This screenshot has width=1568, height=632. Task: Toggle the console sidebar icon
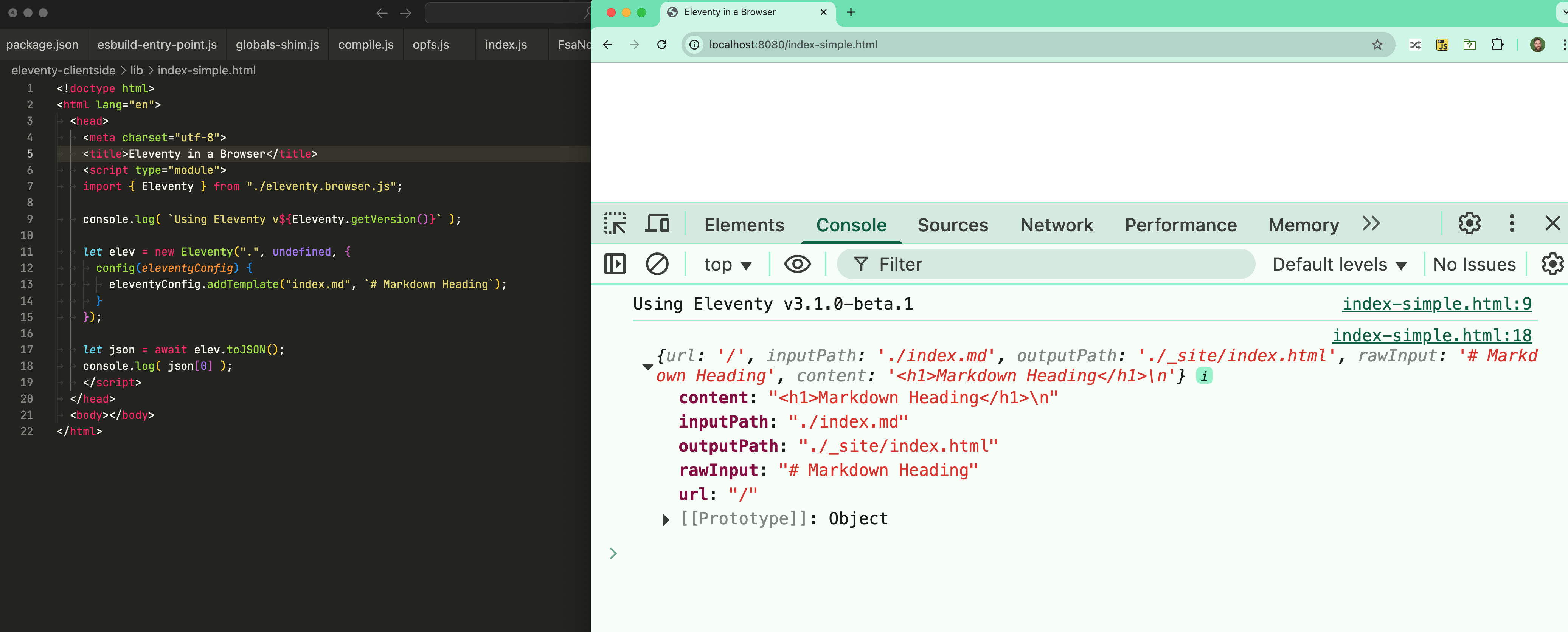615,264
